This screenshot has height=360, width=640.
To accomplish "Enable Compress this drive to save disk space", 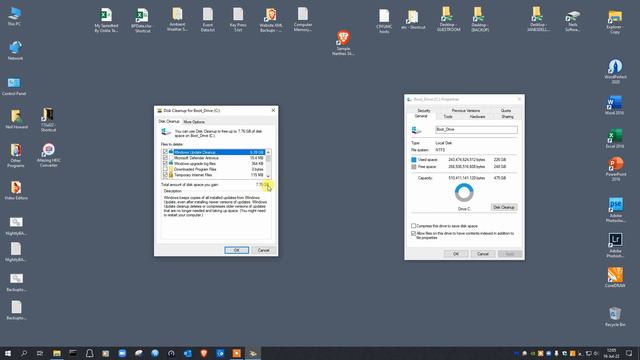I will tap(413, 226).
